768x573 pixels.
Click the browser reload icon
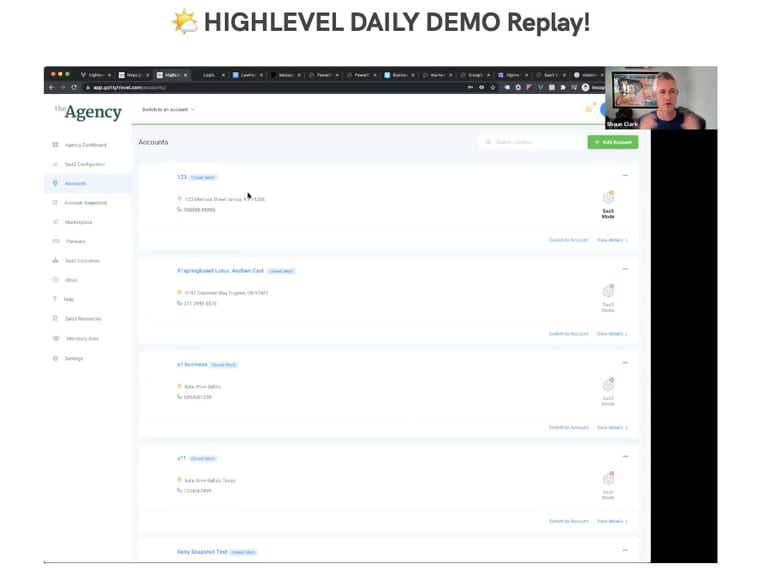point(74,87)
